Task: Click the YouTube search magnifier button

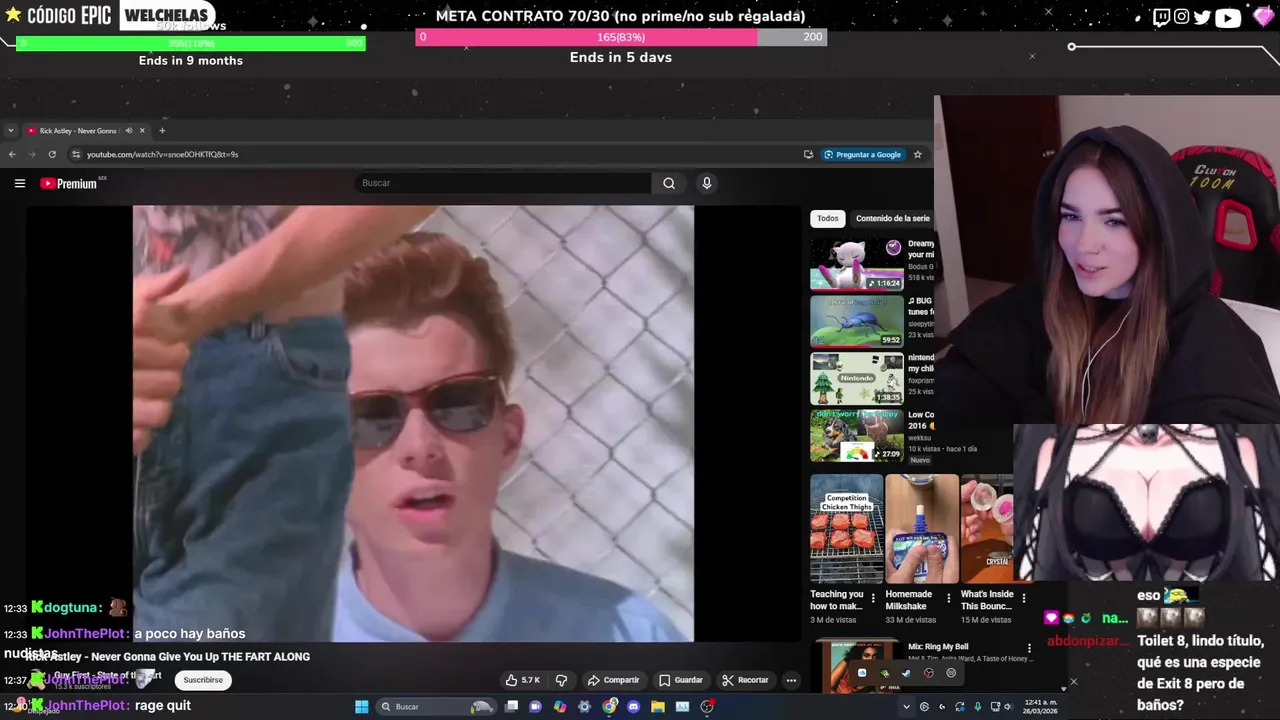Action: 669,183
